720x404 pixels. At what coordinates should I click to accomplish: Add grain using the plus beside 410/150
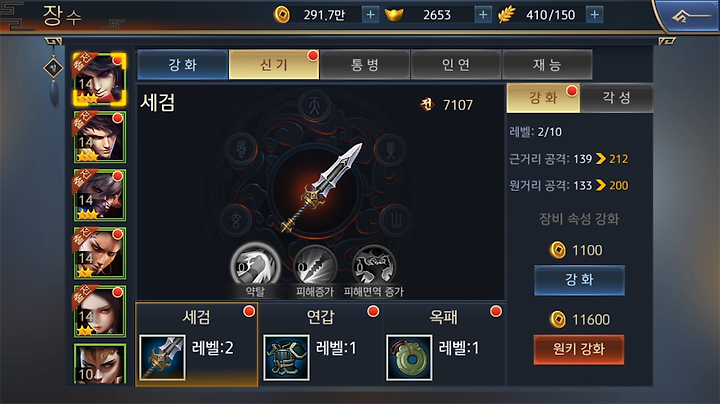pos(594,15)
